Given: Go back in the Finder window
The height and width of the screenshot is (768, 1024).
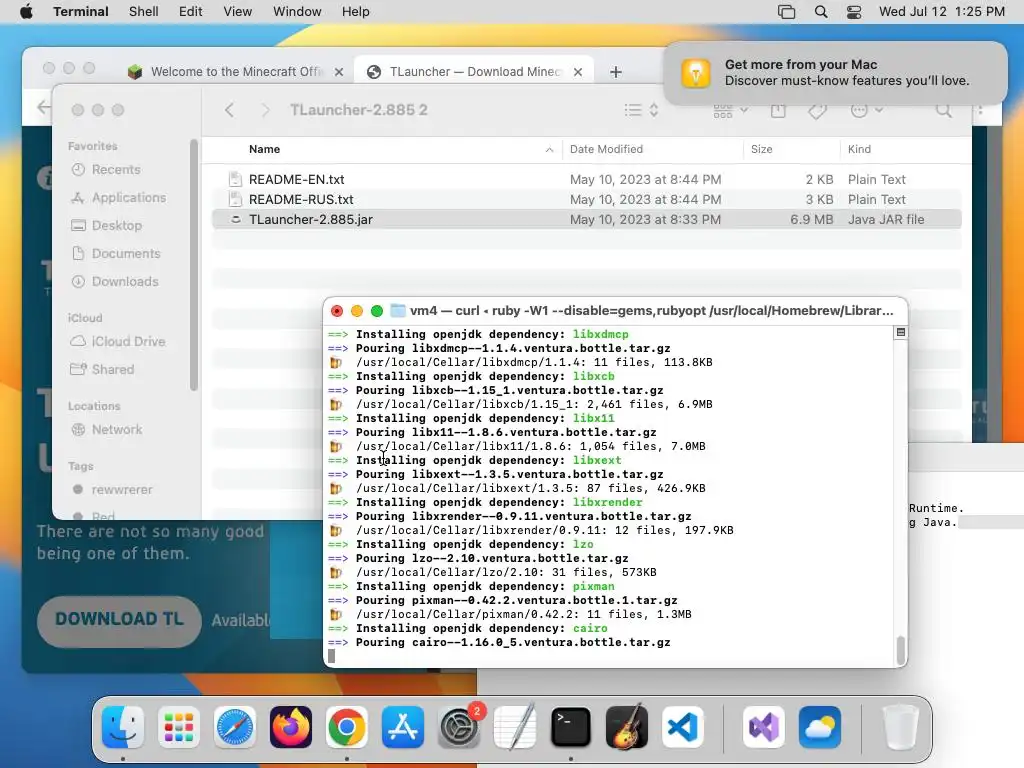Looking at the screenshot, I should 229,110.
